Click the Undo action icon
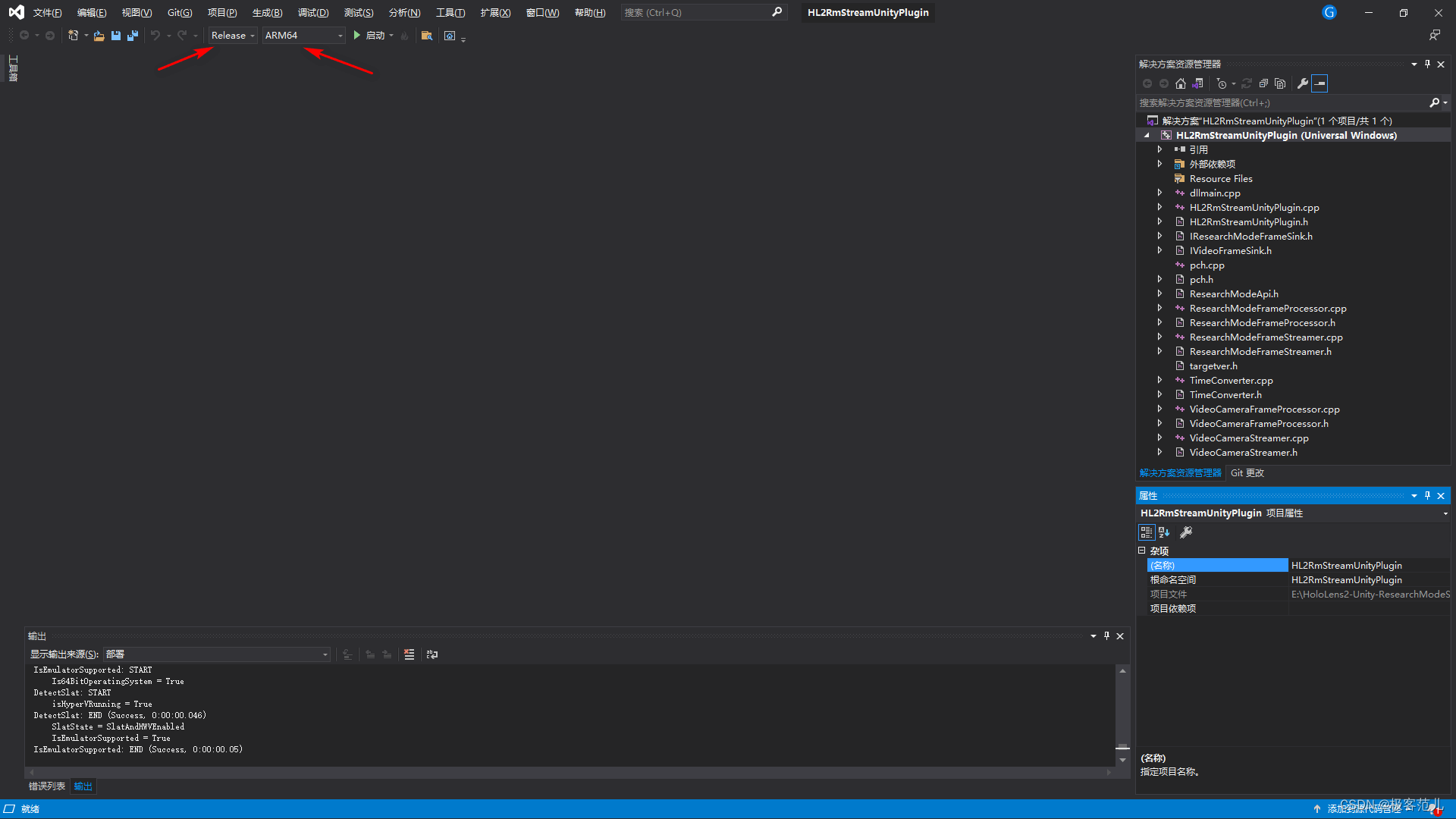This screenshot has height=819, width=1456. coord(155,35)
